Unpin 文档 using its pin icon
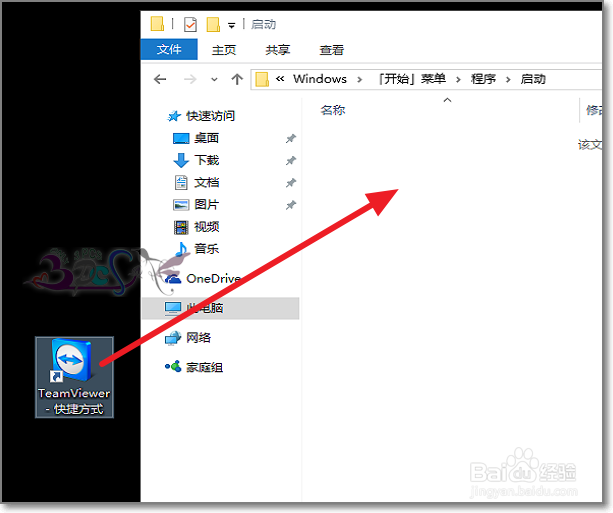 tap(290, 183)
